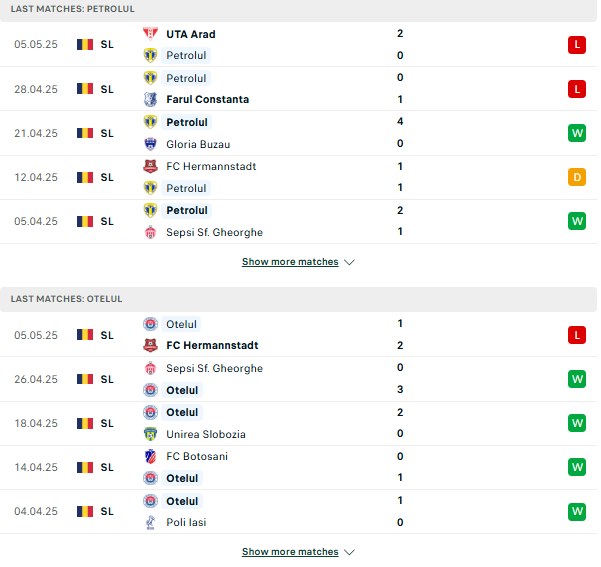This screenshot has height=567, width=601.
Task: Click the UTA Arad club crest
Action: click(x=150, y=34)
